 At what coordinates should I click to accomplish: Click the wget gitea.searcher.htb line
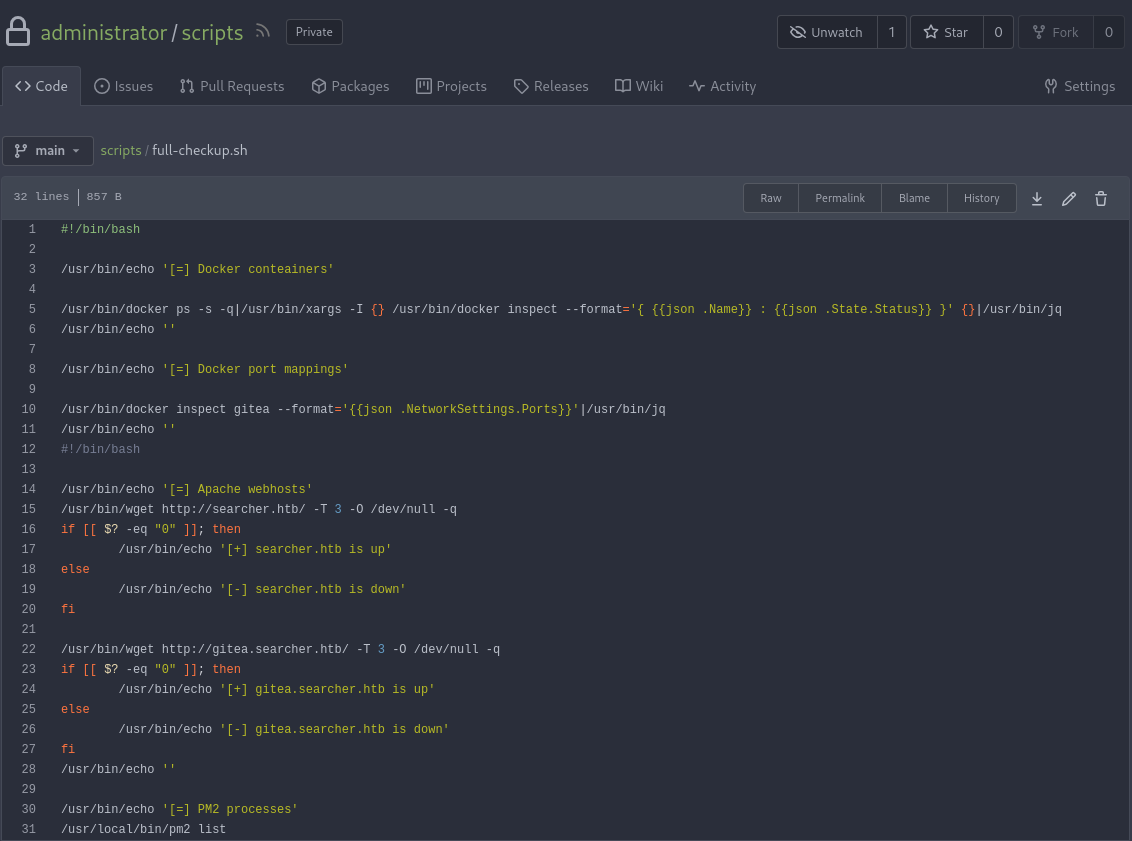[280, 649]
